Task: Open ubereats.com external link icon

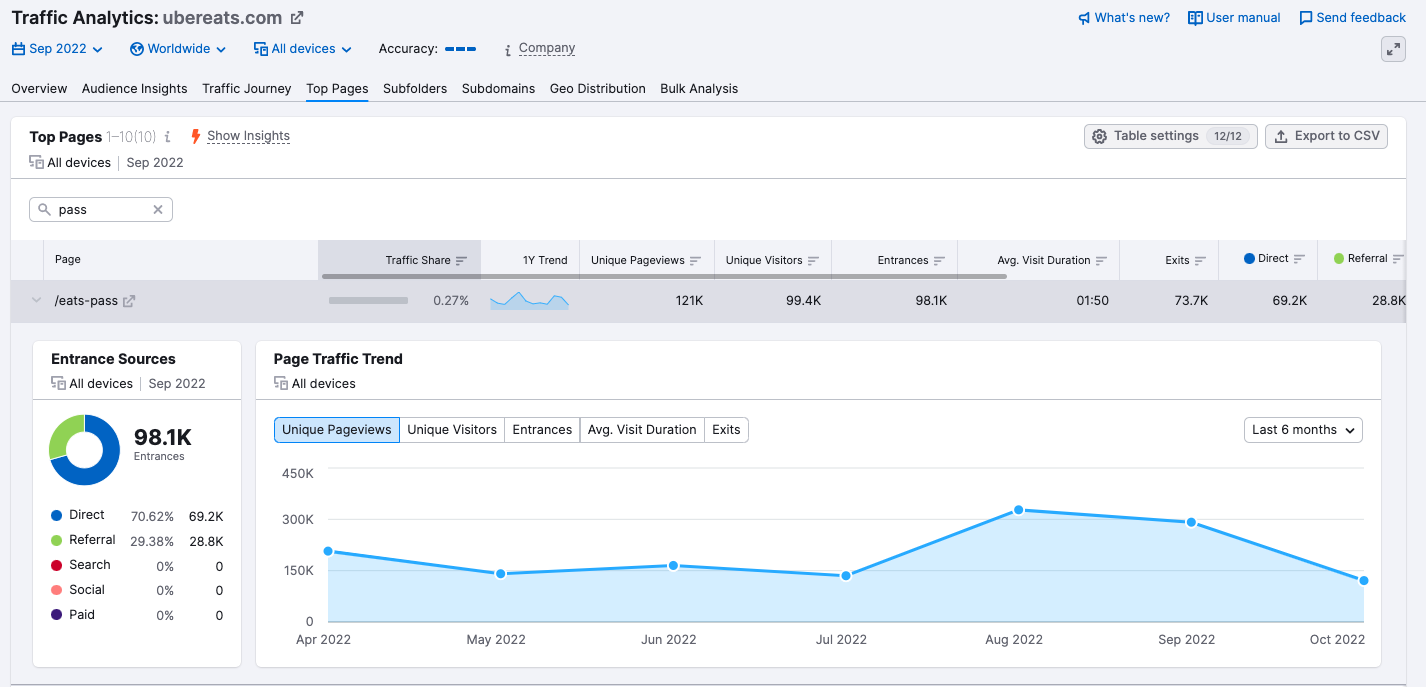Action: tap(297, 18)
